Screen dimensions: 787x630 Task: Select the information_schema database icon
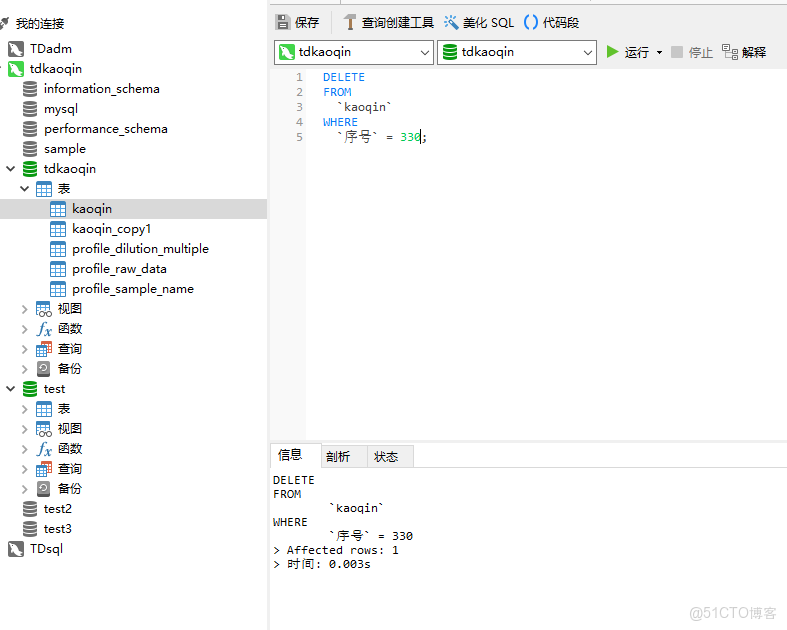30,89
